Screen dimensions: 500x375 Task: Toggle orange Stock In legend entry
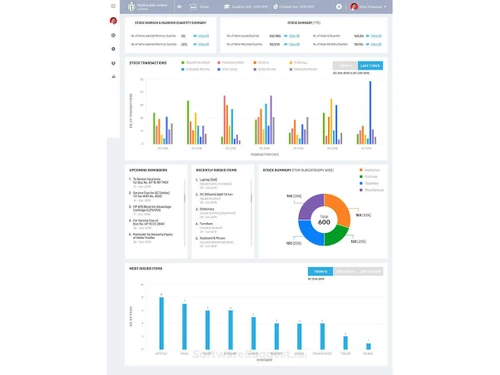[x=261, y=63]
